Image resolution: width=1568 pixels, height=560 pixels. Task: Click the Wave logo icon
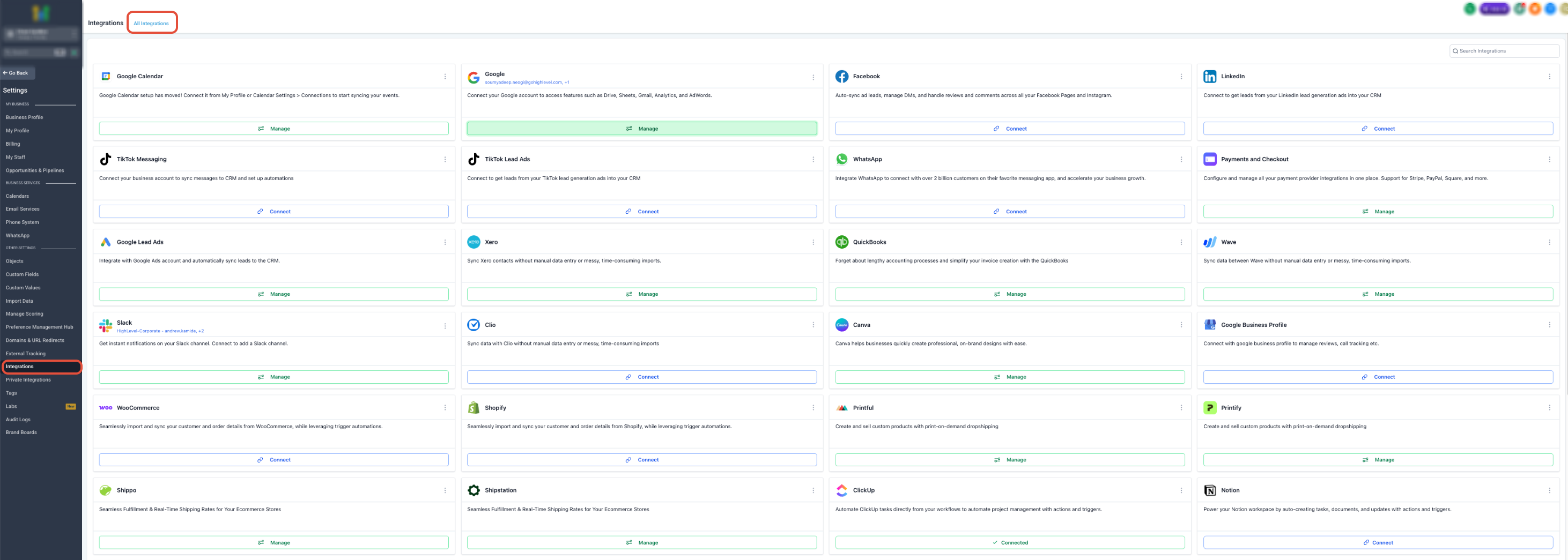tap(1209, 242)
